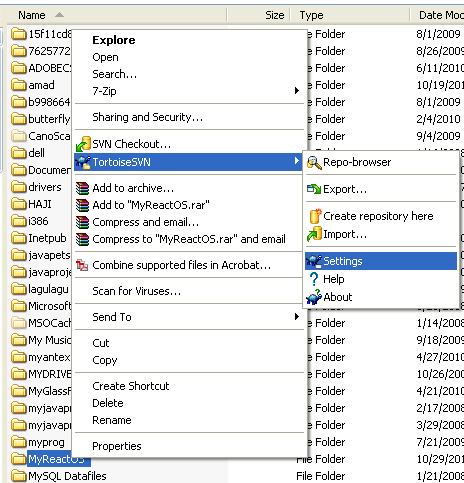Screen dimensions: 464x483
Task: Click the Acrobat PDF combine icon
Action: click(x=82, y=265)
